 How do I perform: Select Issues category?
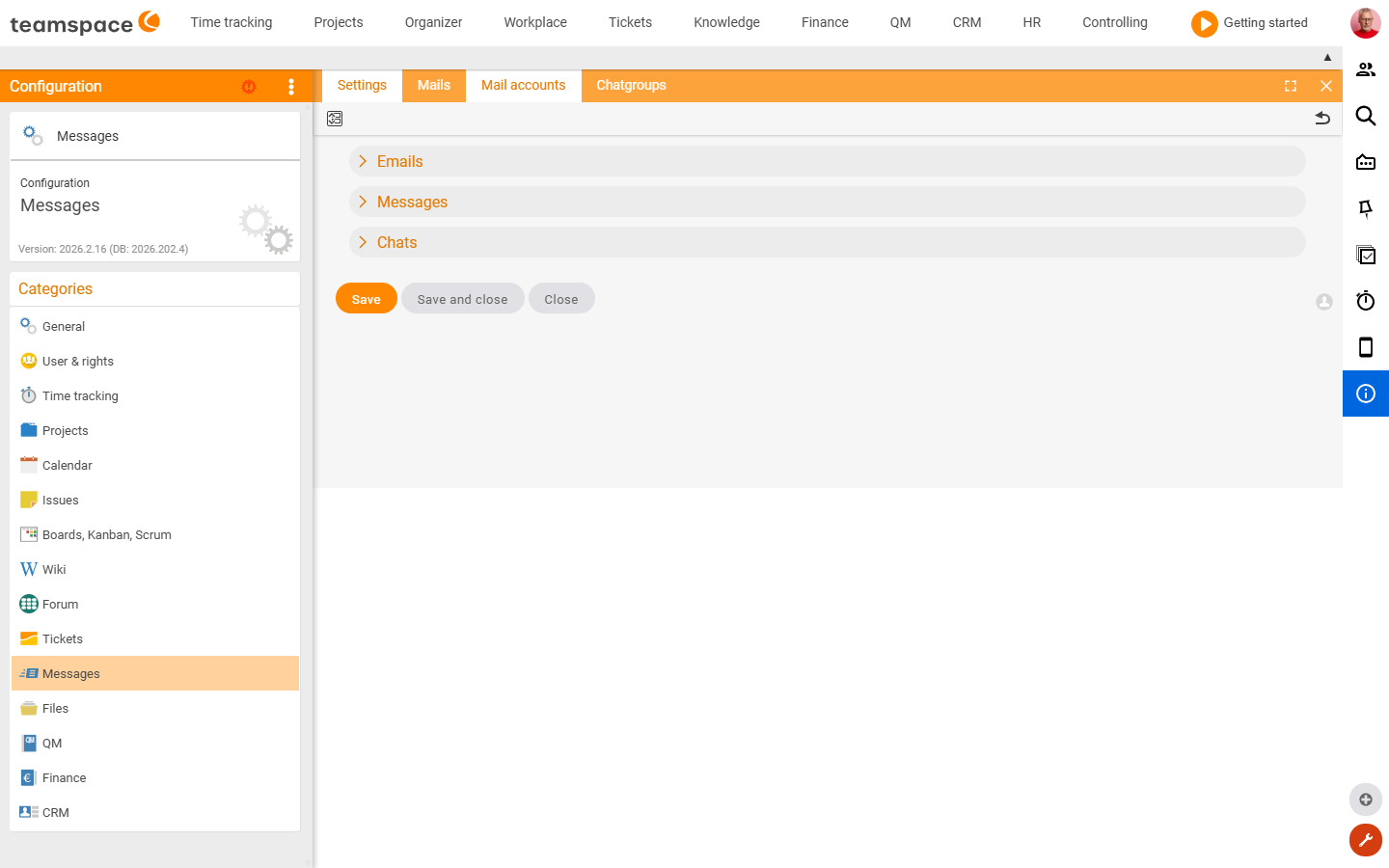[155, 500]
